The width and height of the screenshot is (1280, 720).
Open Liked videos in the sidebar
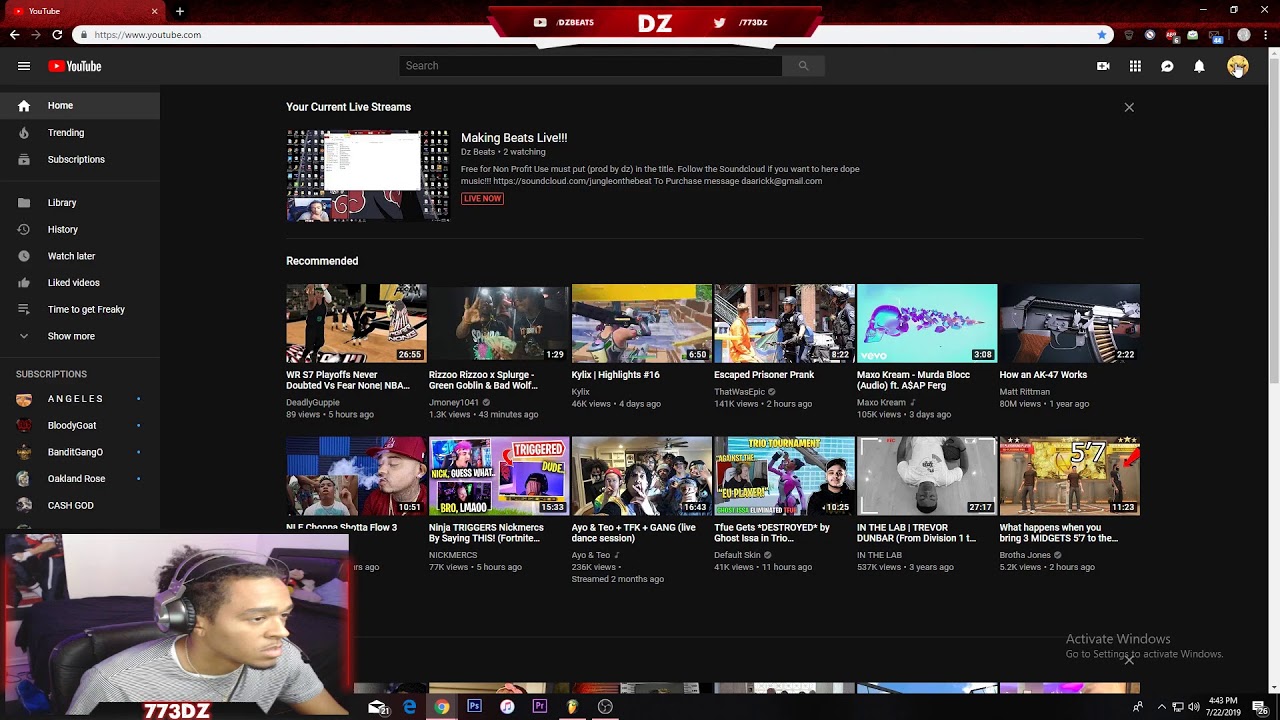click(x=80, y=282)
